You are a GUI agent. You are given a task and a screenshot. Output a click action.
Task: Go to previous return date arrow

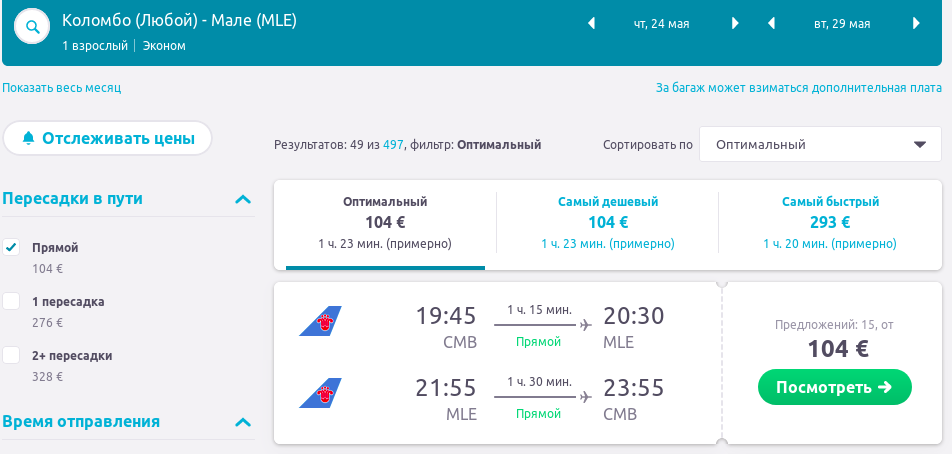pyautogui.click(x=772, y=24)
